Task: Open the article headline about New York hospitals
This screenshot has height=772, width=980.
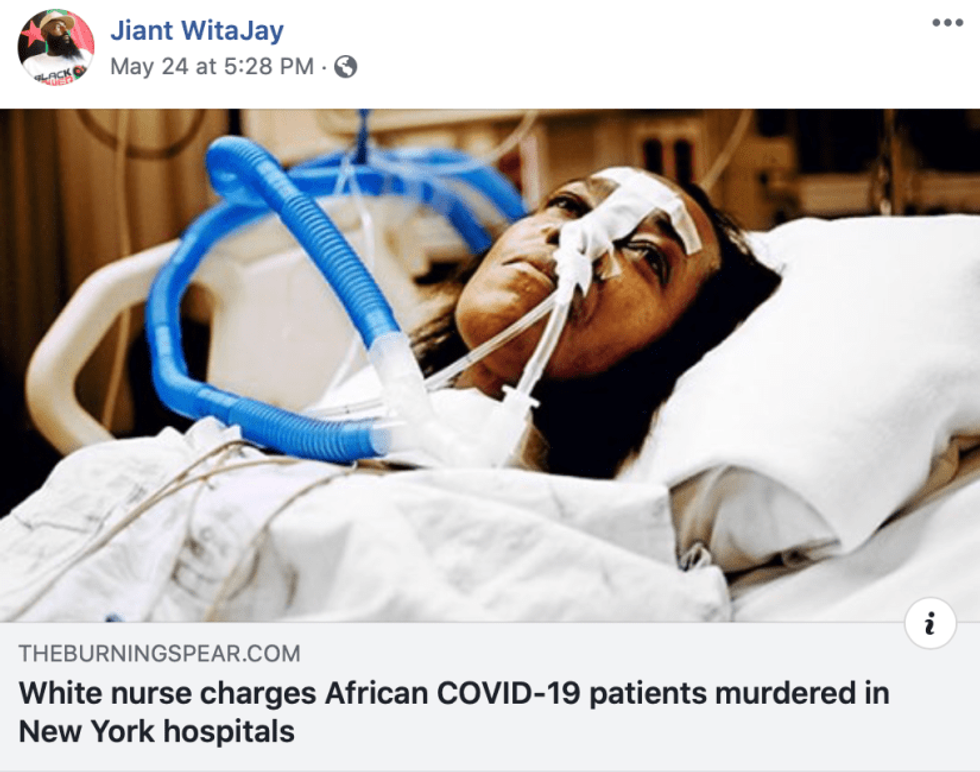Action: click(x=454, y=712)
